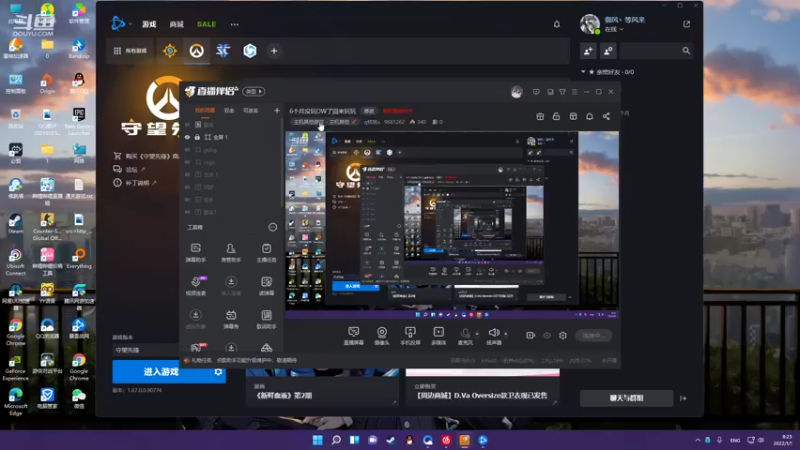Add a 摄像头 camera source
This screenshot has height=450, width=800.
click(382, 336)
